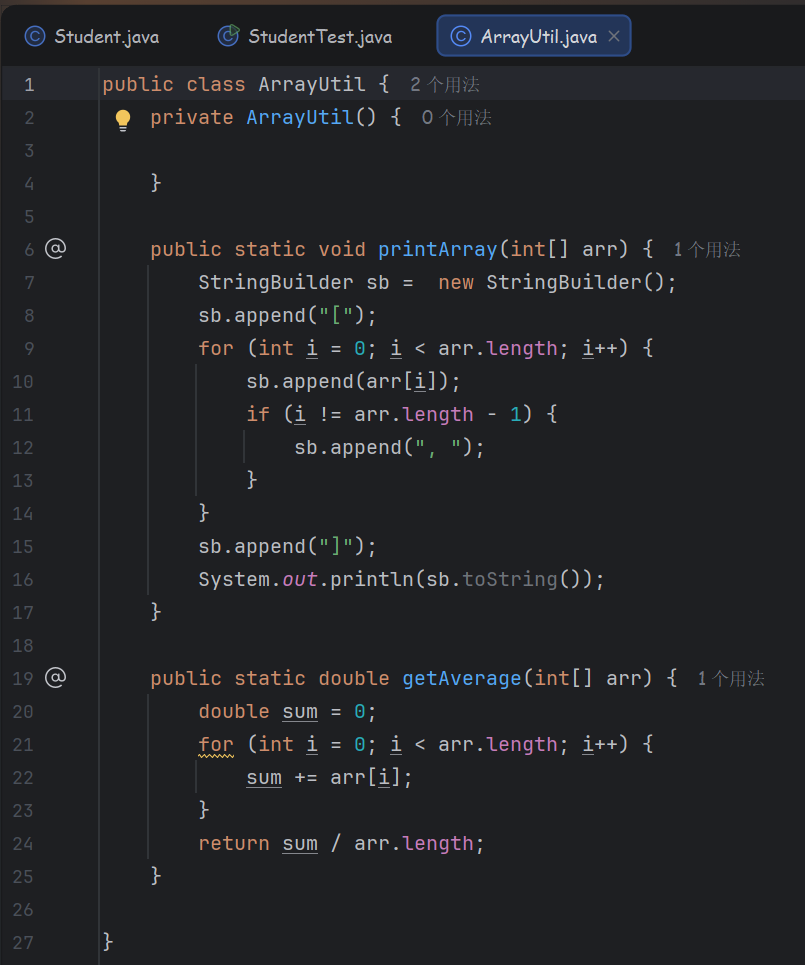Click the 'new StringBuilder()' expression
This screenshot has width=805, height=965.
(x=551, y=282)
